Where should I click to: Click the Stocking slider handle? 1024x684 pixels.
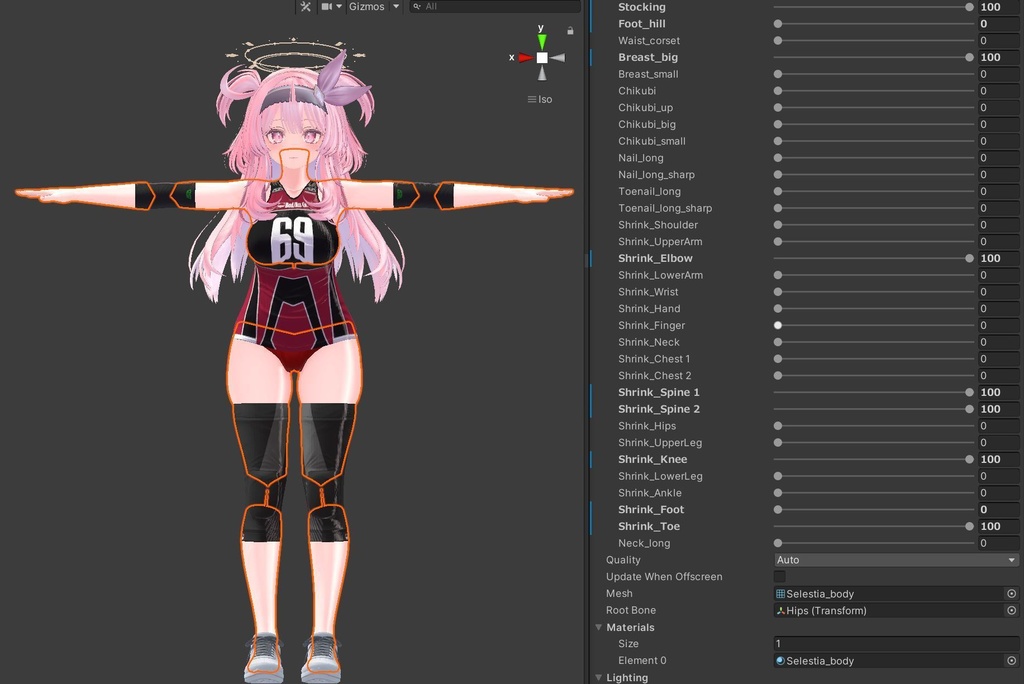969,7
